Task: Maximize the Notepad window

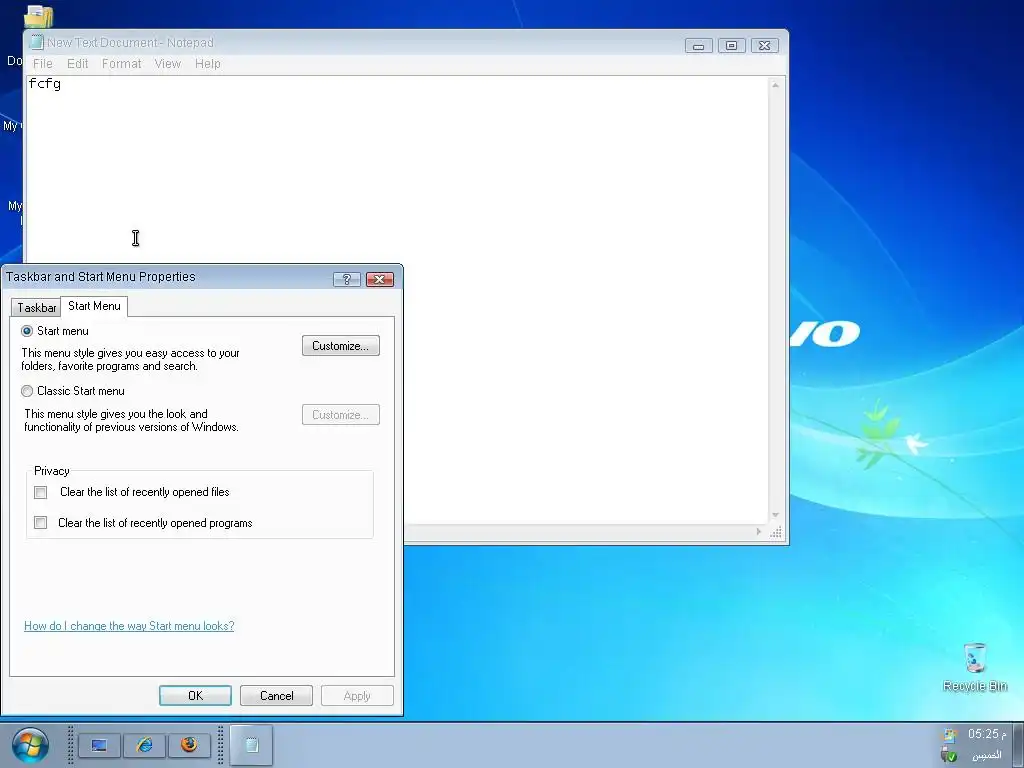Action: point(731,45)
